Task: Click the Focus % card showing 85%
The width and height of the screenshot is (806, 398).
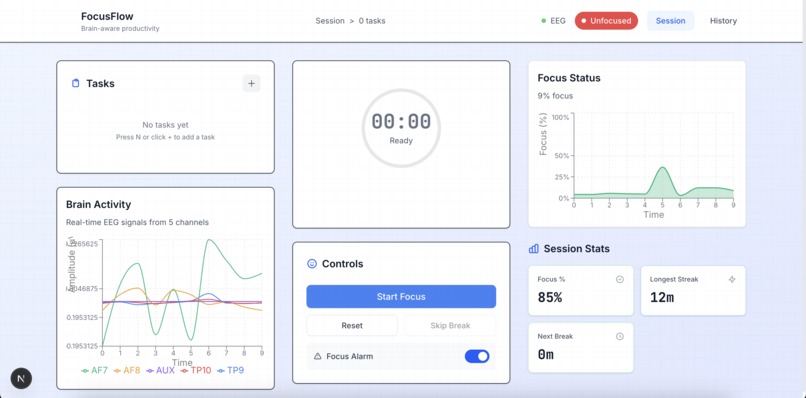Action: [581, 291]
